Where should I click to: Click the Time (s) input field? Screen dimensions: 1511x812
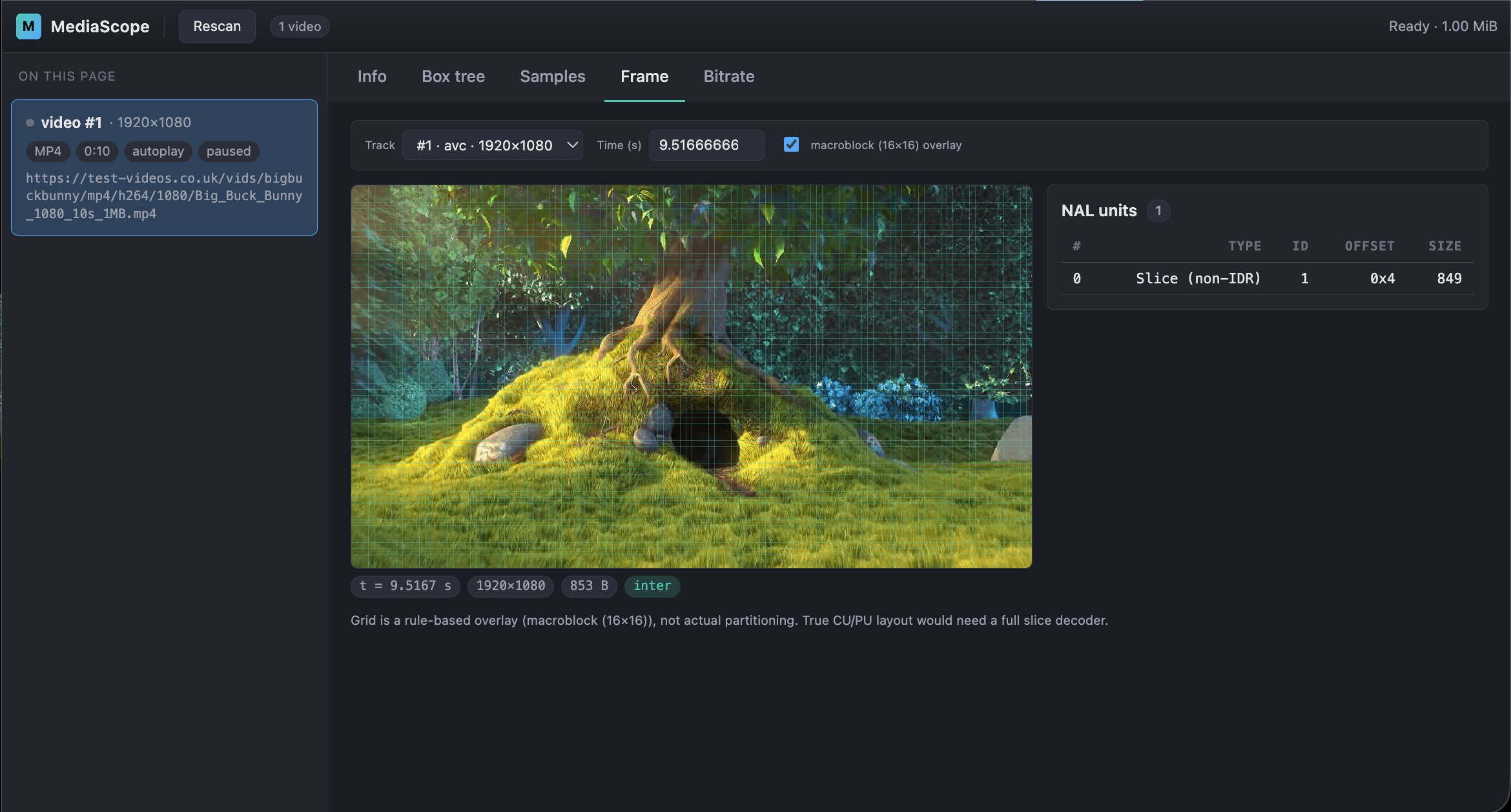point(706,145)
